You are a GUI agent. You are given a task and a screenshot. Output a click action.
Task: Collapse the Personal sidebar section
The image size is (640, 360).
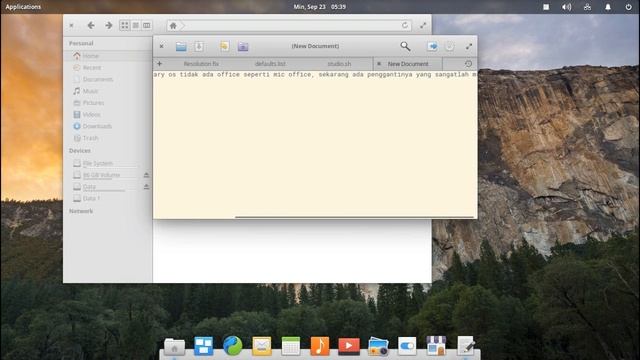point(81,43)
